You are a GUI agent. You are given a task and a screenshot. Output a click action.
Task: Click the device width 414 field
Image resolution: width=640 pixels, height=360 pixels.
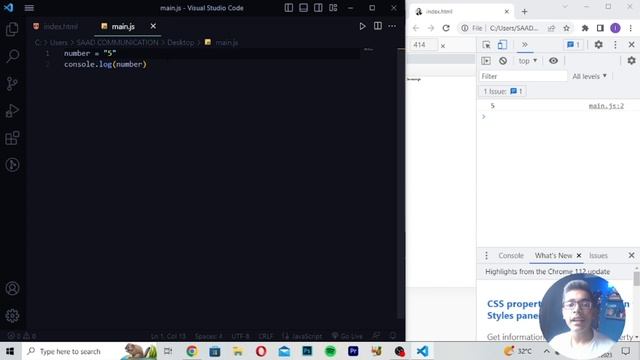coord(422,45)
